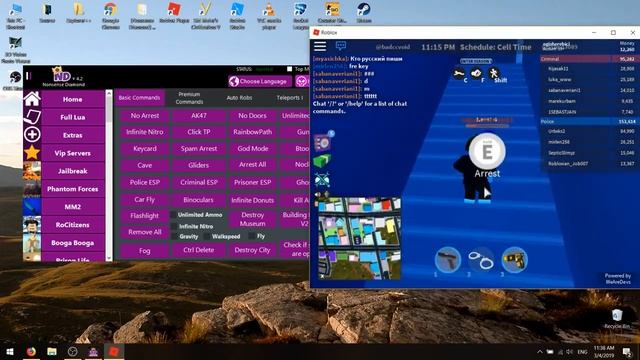Screen dimensions: 640x360
Task: Check the Infinite Nitro checkbox
Action: [174, 226]
